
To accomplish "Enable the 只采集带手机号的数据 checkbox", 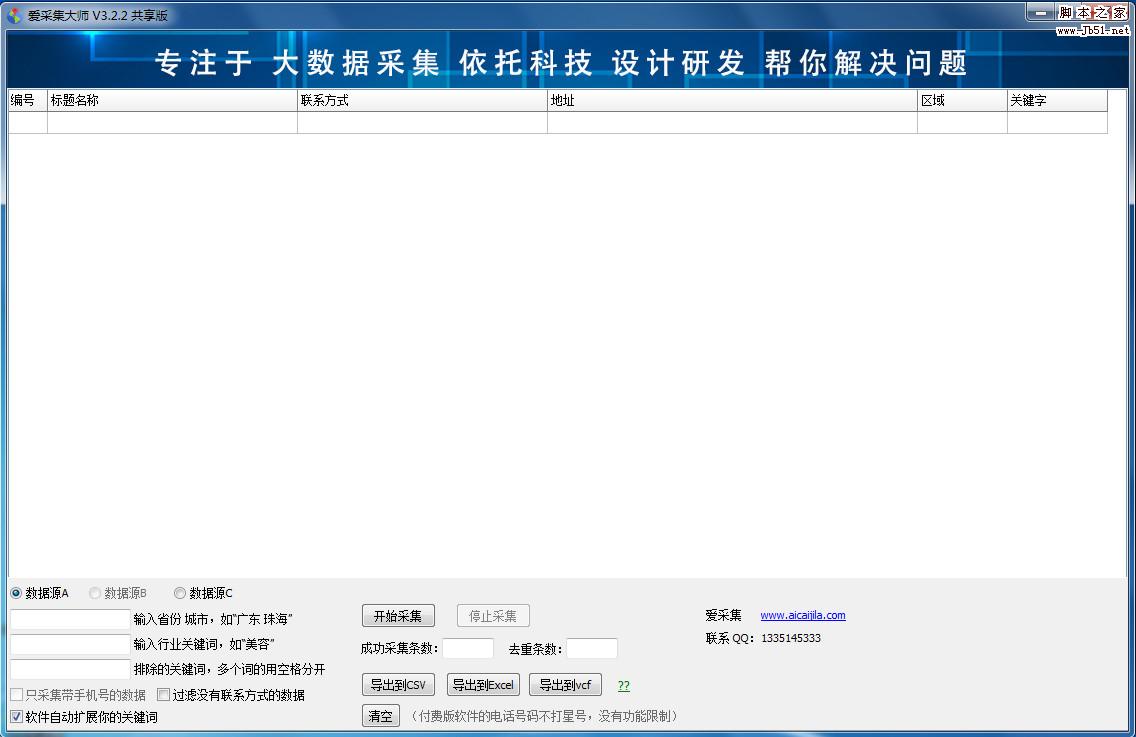I will [x=16, y=694].
